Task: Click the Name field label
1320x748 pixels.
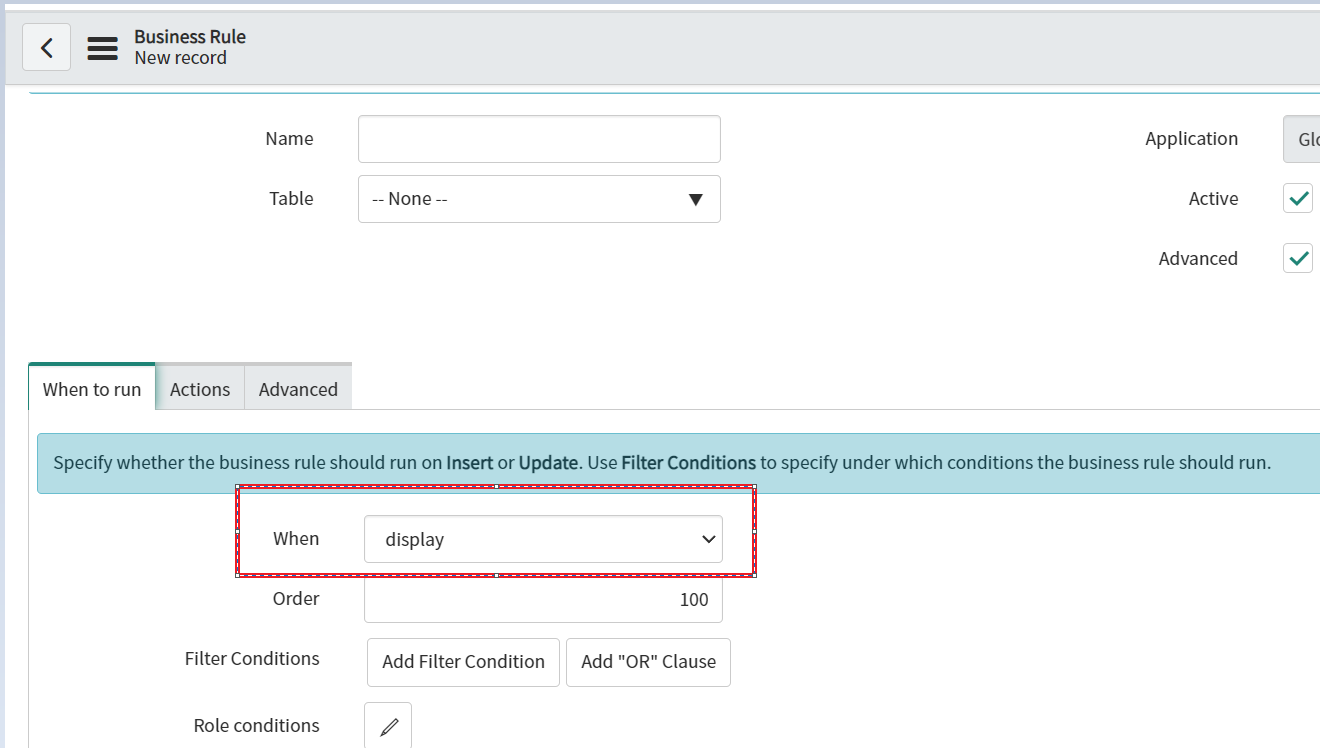Action: (289, 139)
